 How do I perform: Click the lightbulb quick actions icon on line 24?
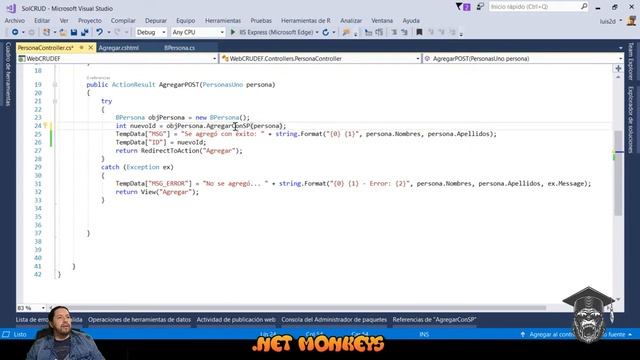click(46, 126)
